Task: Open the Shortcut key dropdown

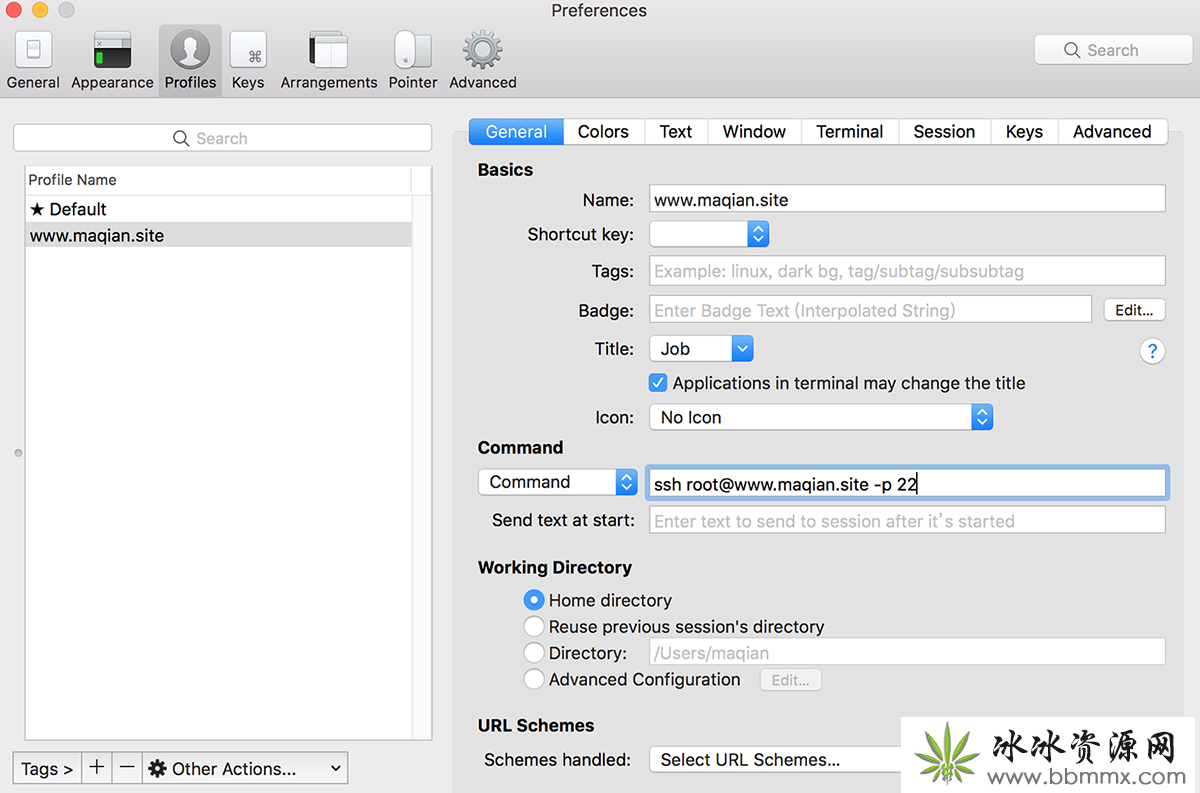Action: click(x=709, y=234)
